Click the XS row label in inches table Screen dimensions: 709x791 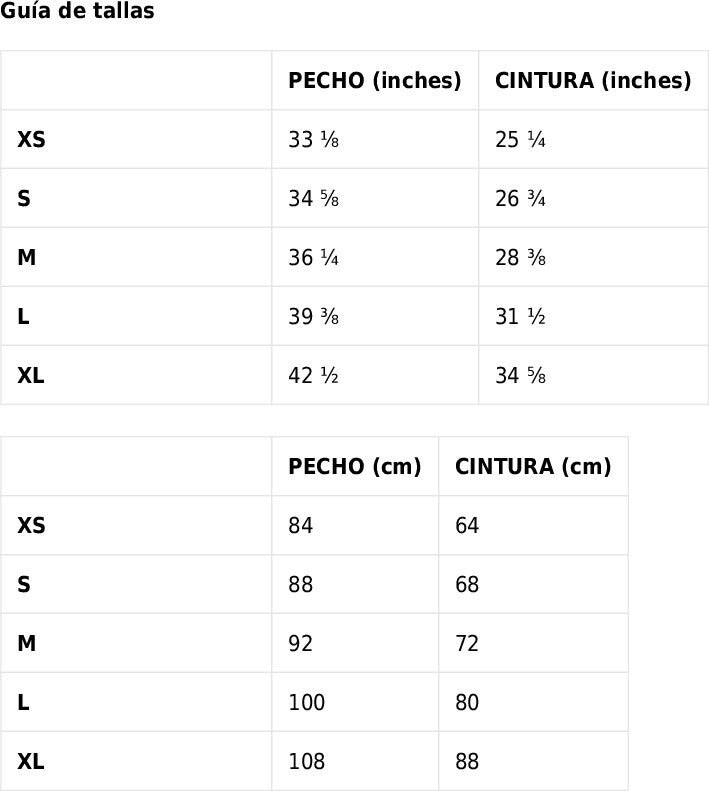pyautogui.click(x=31, y=140)
